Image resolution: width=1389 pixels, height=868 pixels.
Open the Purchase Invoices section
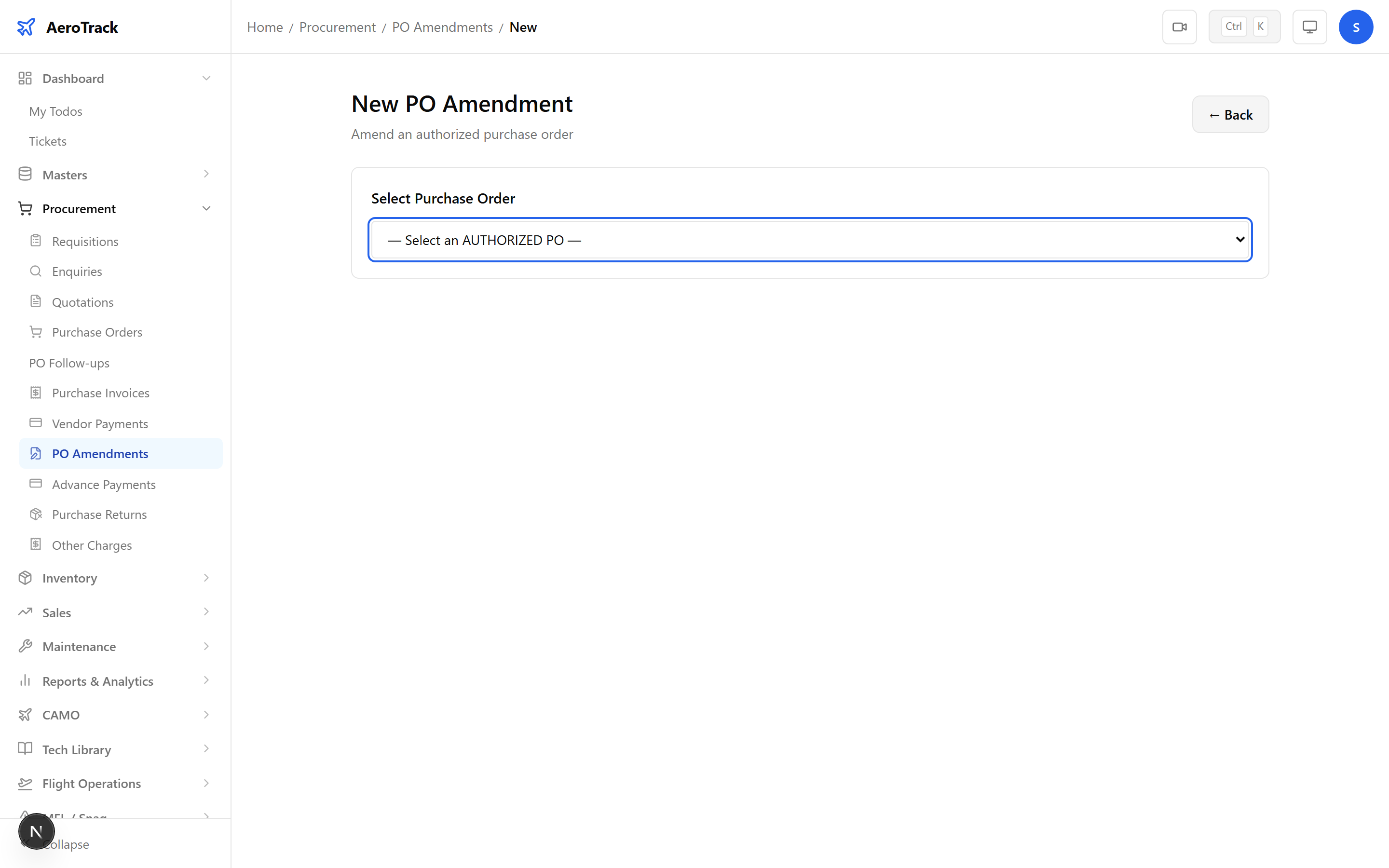pos(100,393)
